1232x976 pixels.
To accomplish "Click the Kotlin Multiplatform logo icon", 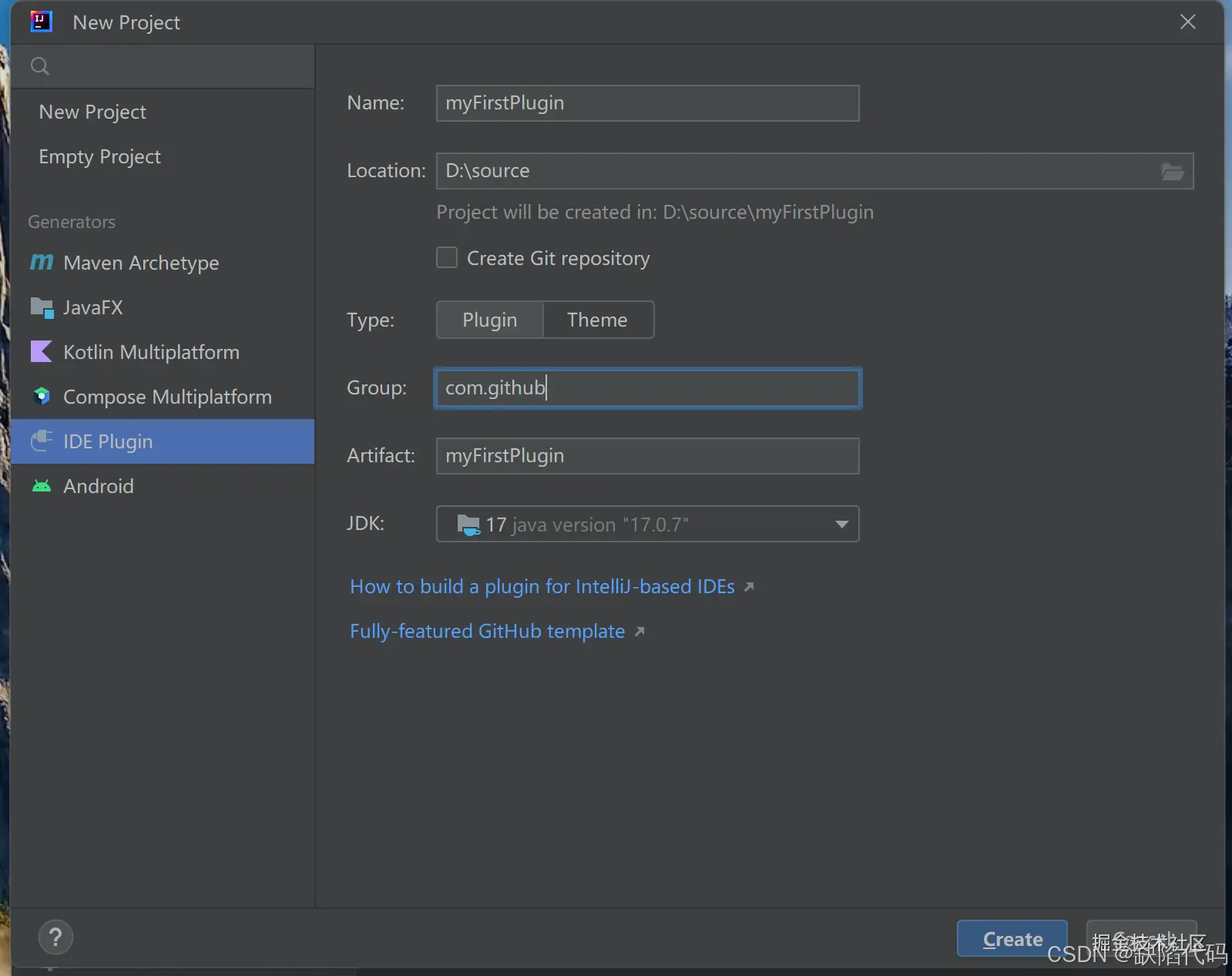I will (x=42, y=352).
